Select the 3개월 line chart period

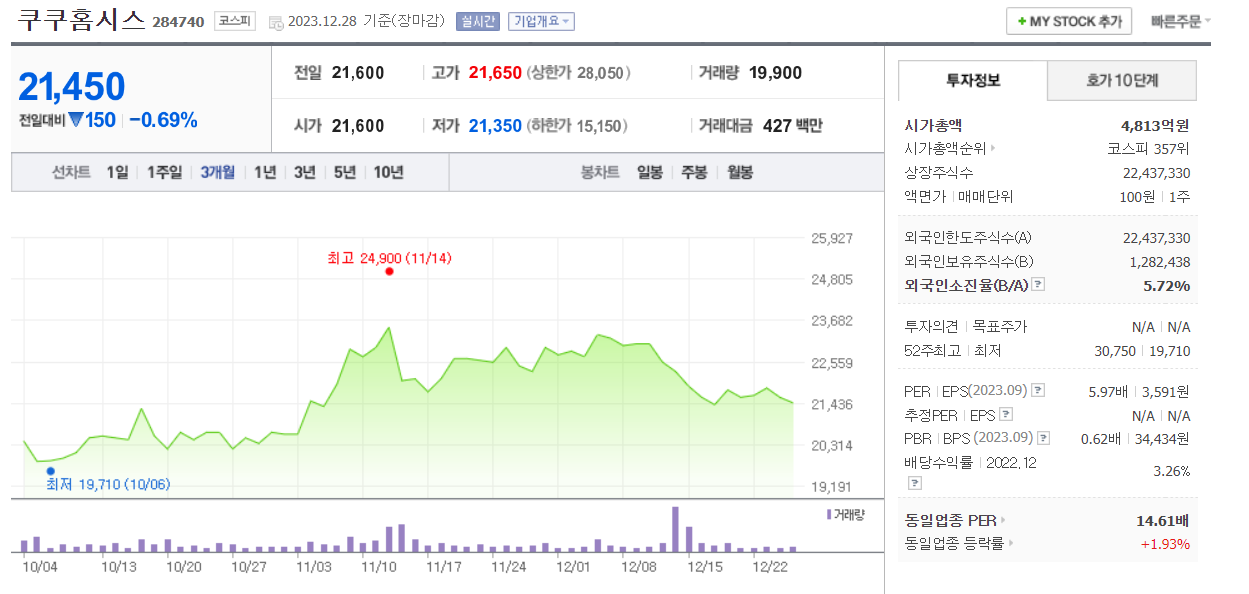(x=217, y=172)
